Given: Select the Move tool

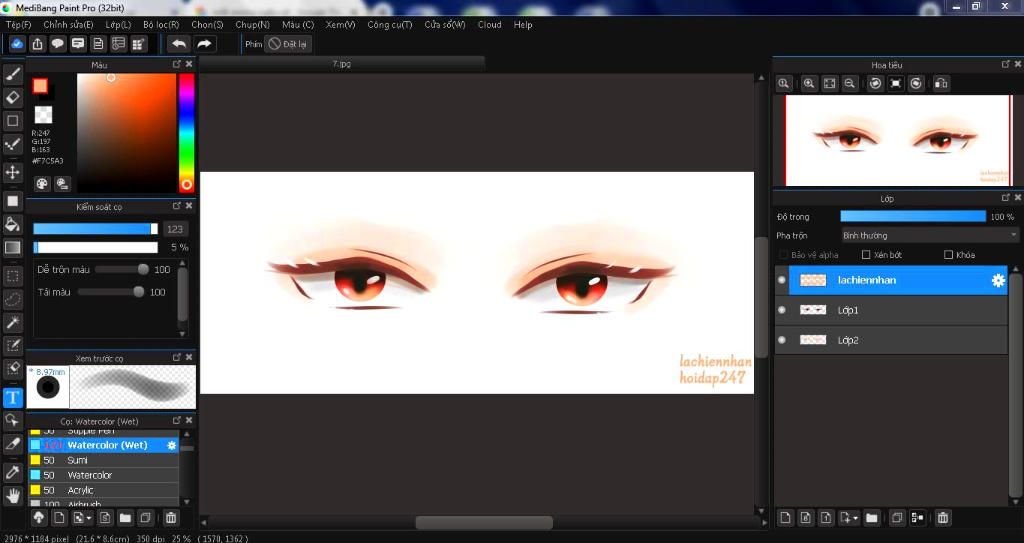Looking at the screenshot, I should click(12, 173).
